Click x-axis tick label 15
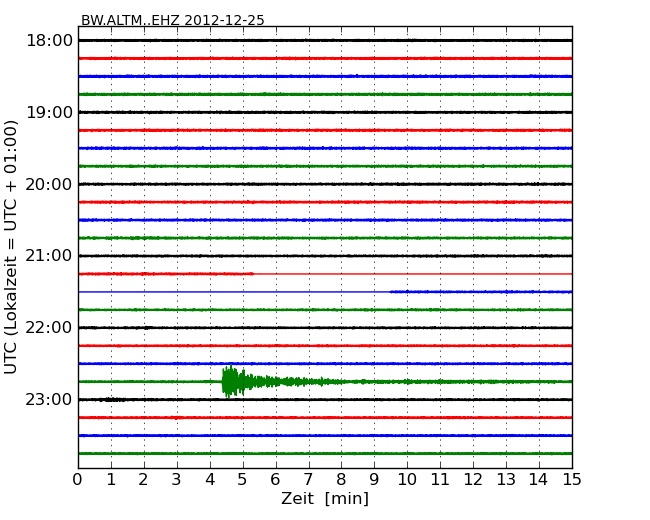 click(572, 479)
